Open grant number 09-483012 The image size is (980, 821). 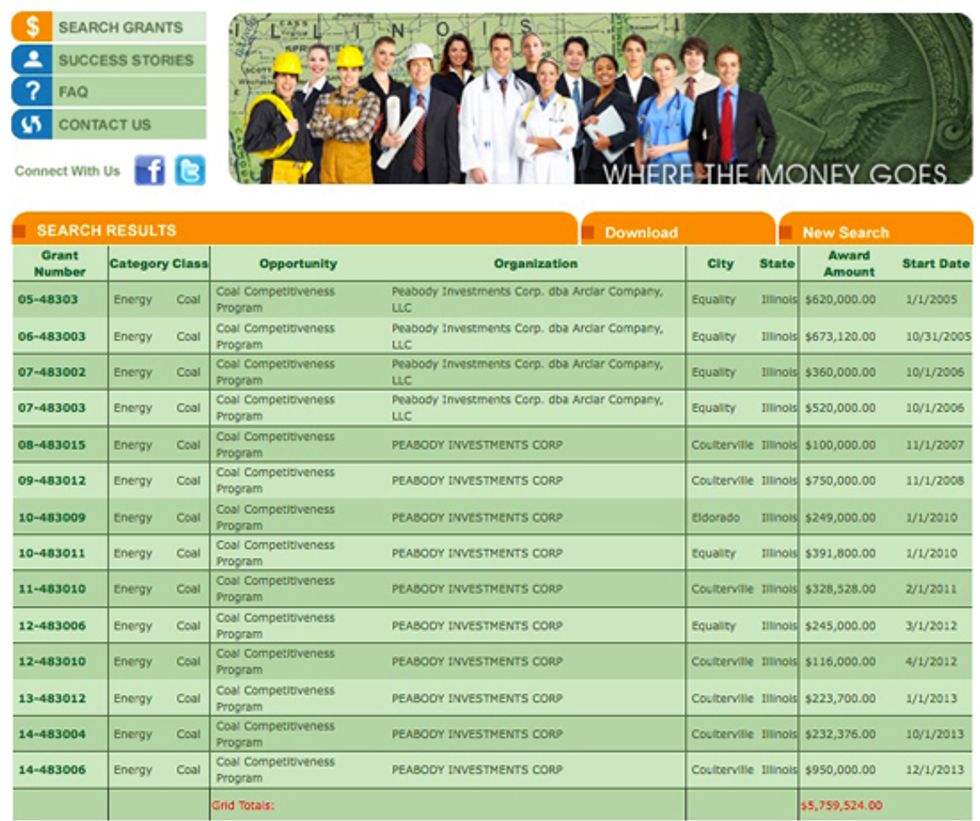pyautogui.click(x=52, y=480)
